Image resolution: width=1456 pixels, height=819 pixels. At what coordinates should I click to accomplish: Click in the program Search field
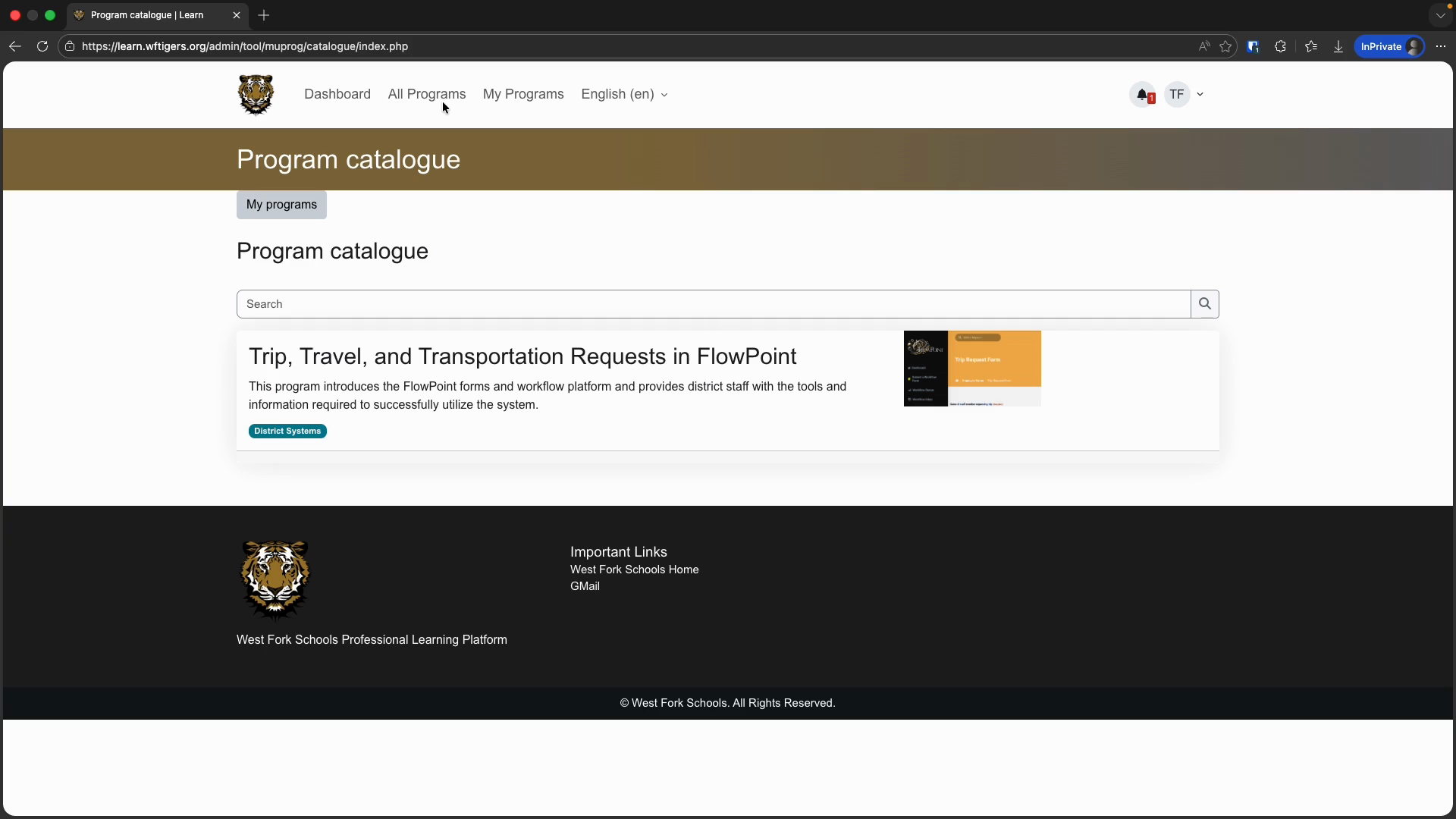pos(713,304)
